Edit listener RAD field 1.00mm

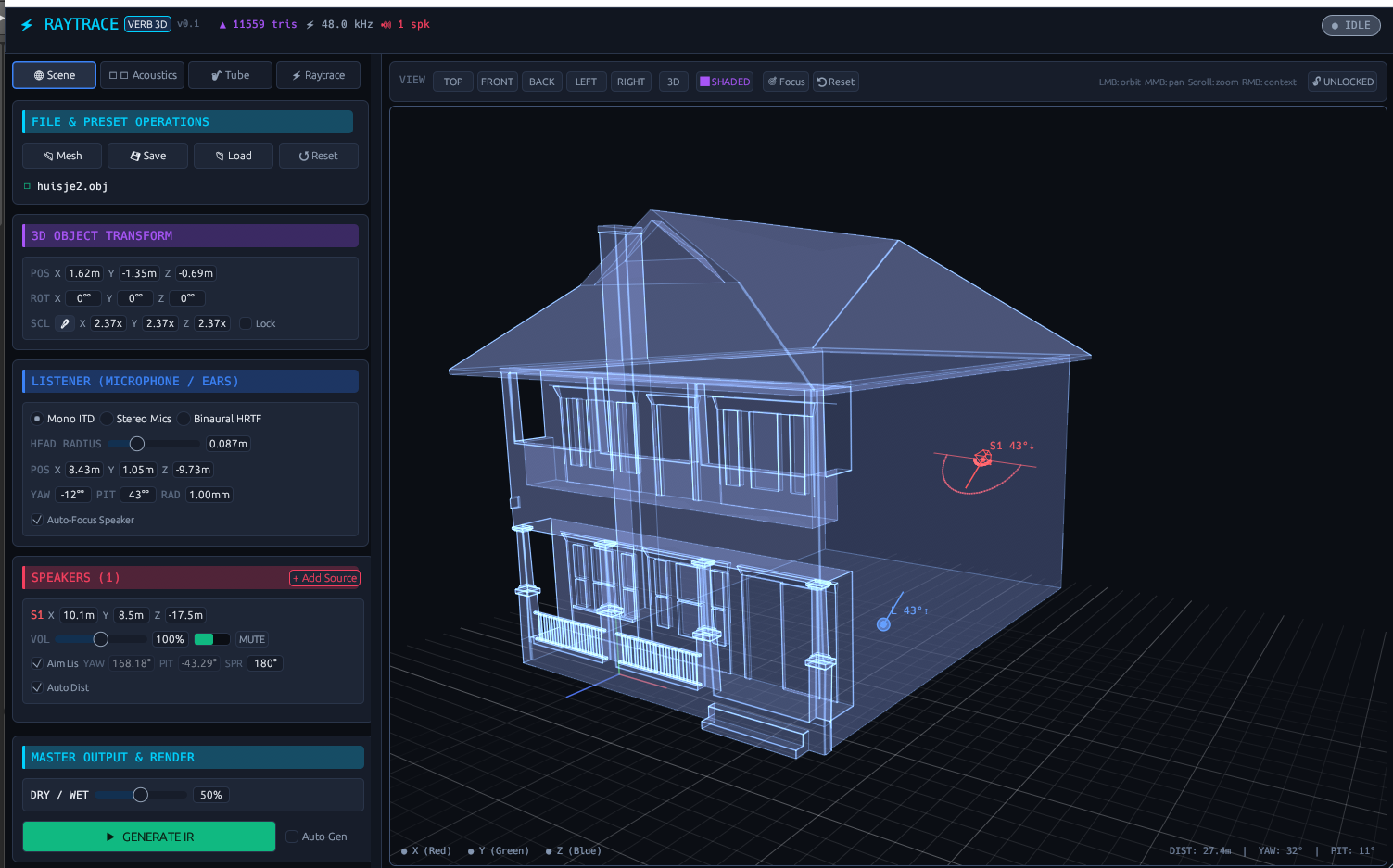coord(209,495)
